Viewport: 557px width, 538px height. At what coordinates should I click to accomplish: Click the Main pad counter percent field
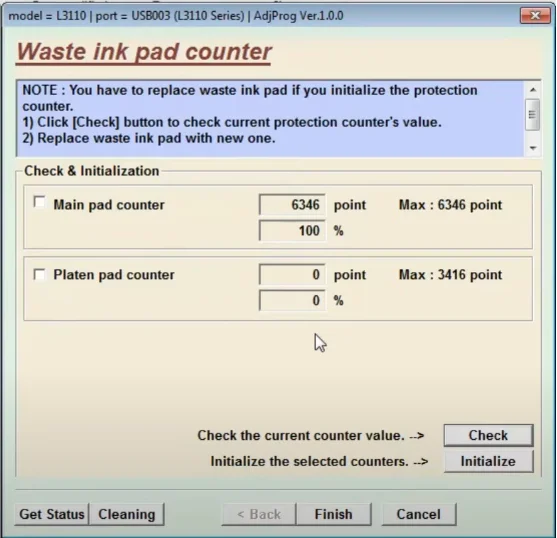click(x=292, y=231)
